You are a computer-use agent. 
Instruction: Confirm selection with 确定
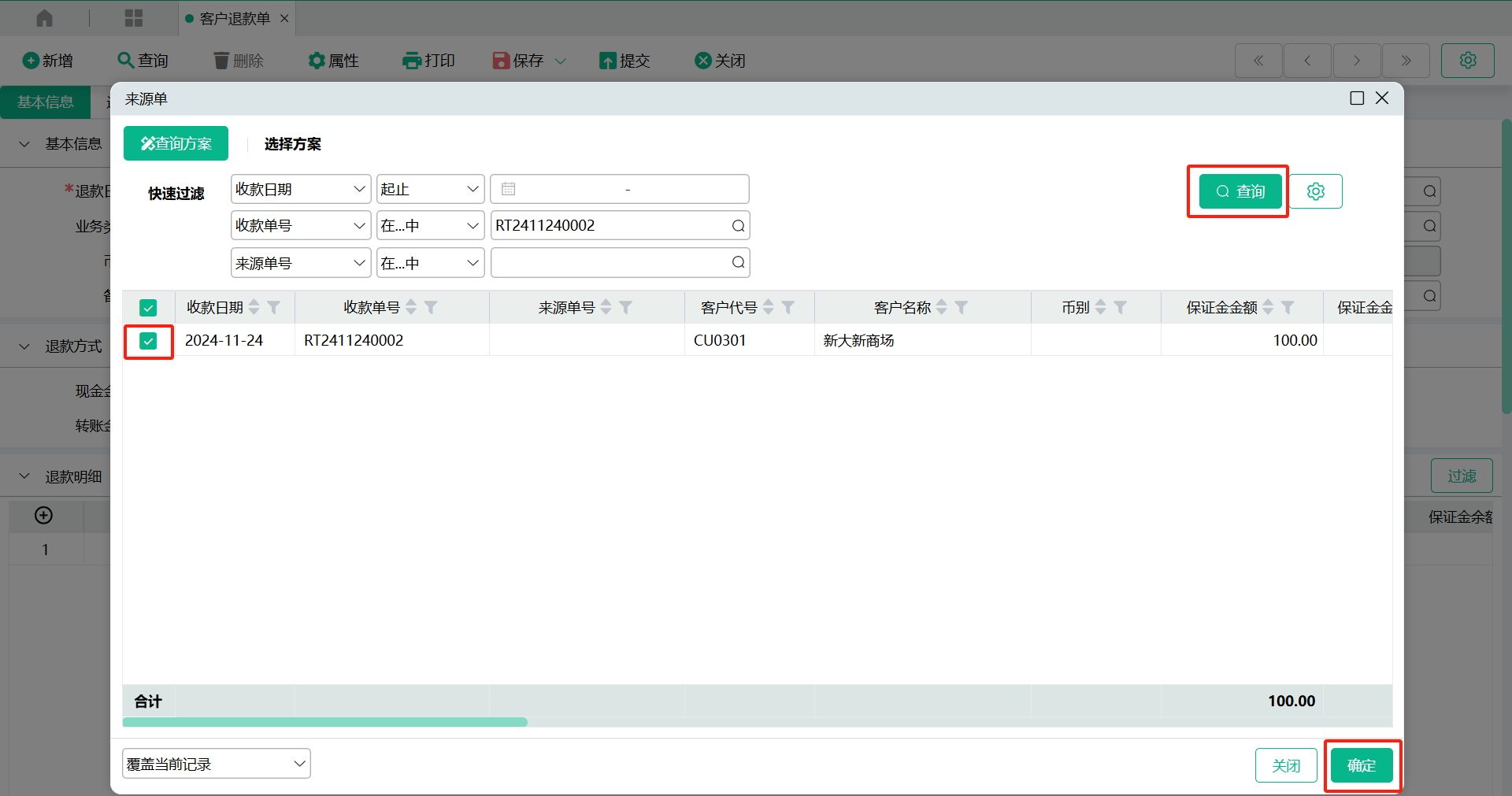coord(1362,765)
